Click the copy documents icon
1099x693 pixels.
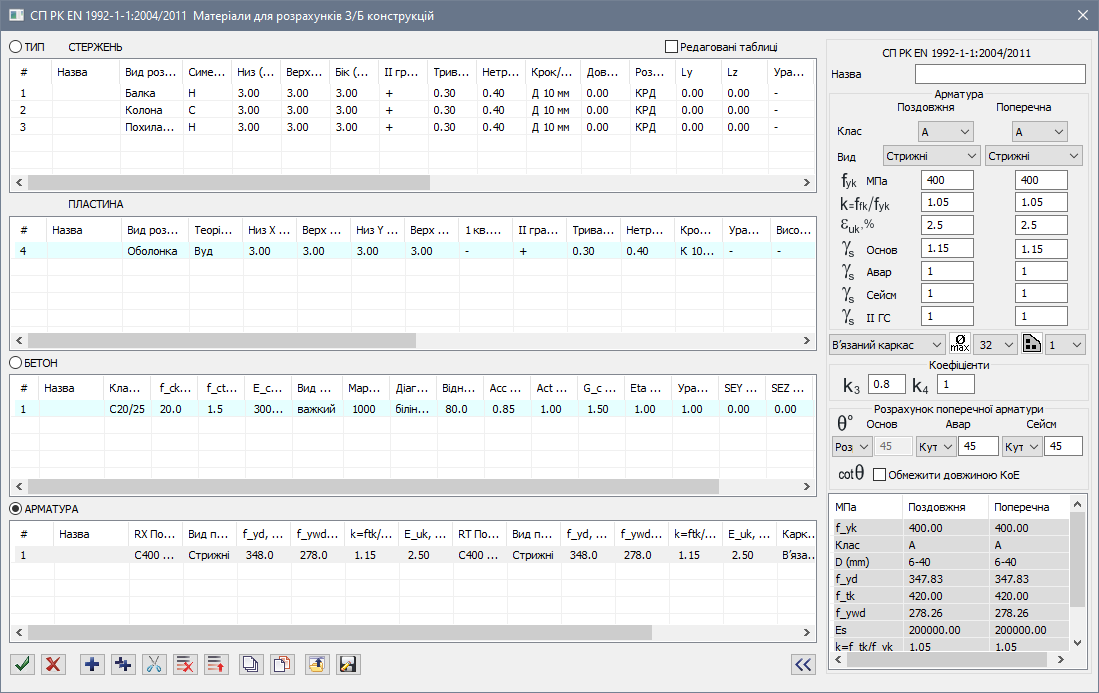point(253,663)
